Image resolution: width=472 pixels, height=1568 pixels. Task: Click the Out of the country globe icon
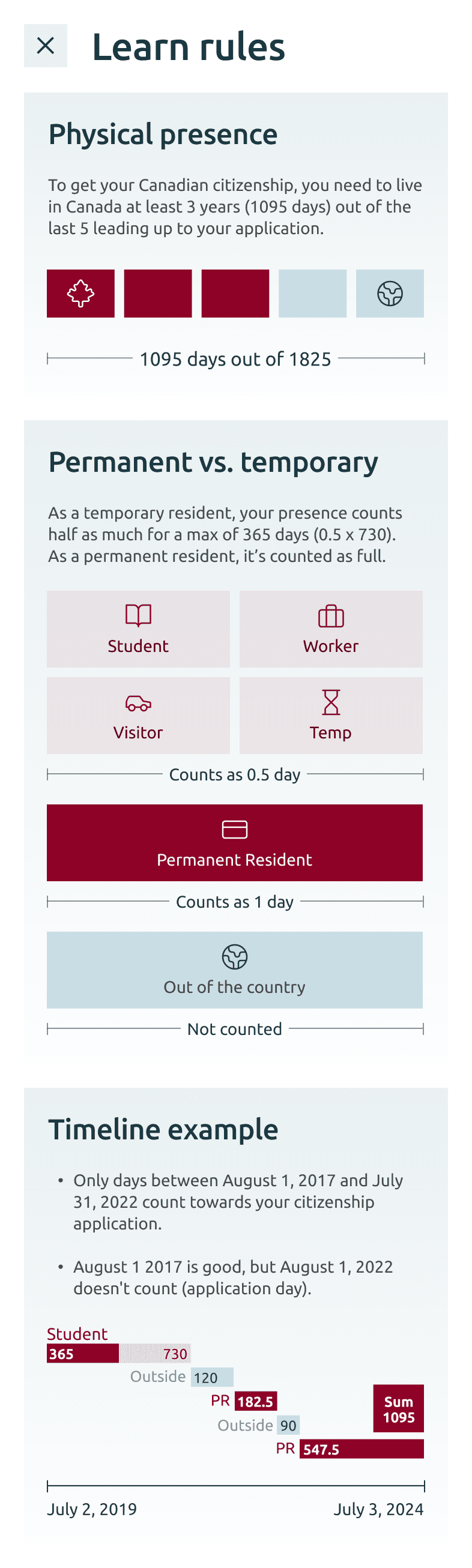pyautogui.click(x=234, y=957)
